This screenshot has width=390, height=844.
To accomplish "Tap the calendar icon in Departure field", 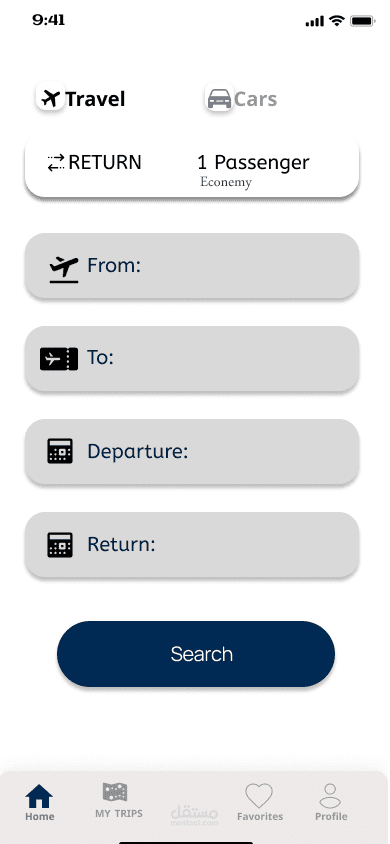I will (60, 451).
